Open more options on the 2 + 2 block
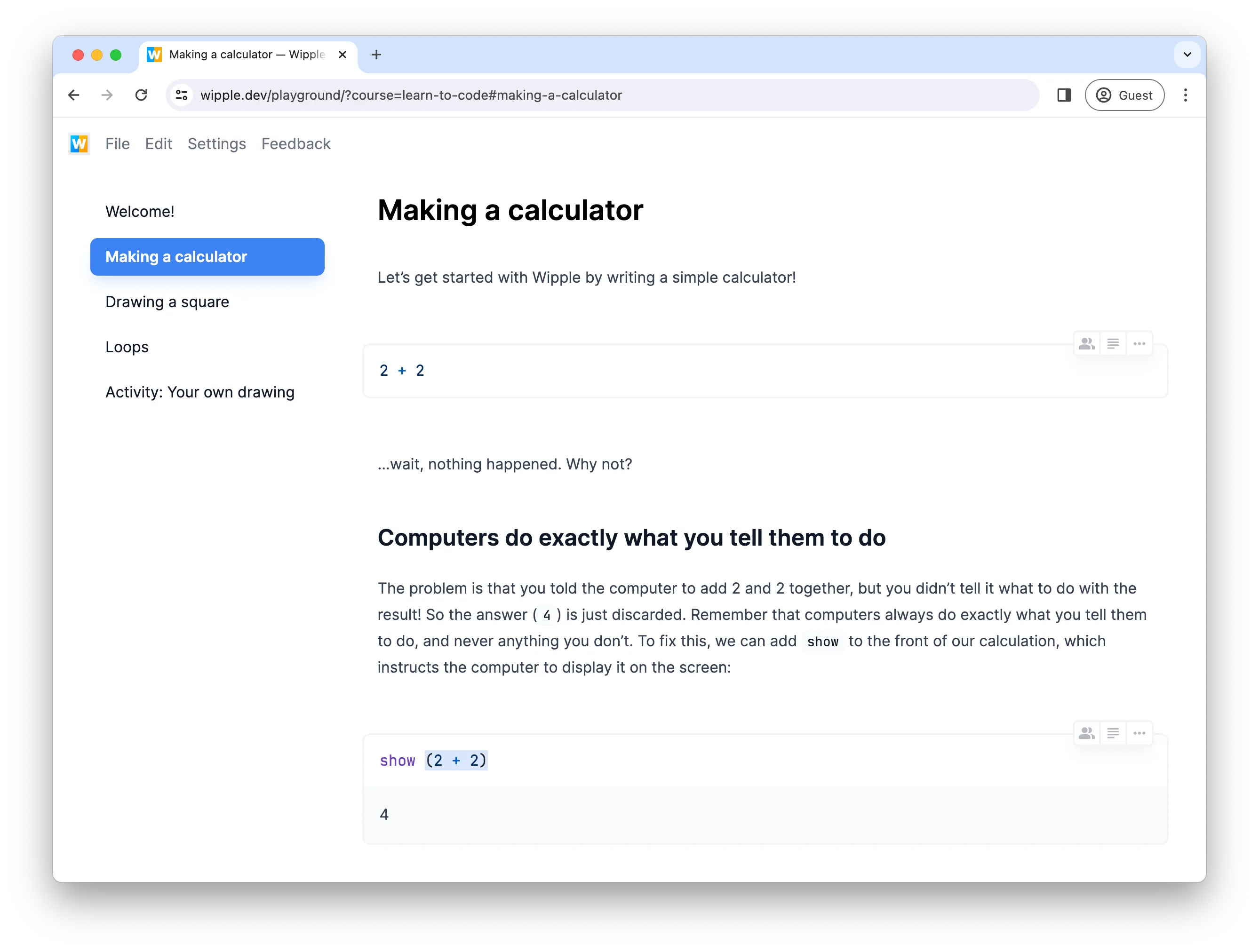 (x=1139, y=344)
